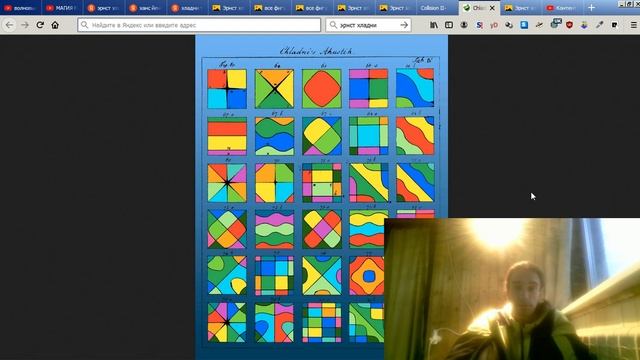Screen dimensions: 640x360
Task: Click the download arrow extension icon
Action: click(x=584, y=25)
